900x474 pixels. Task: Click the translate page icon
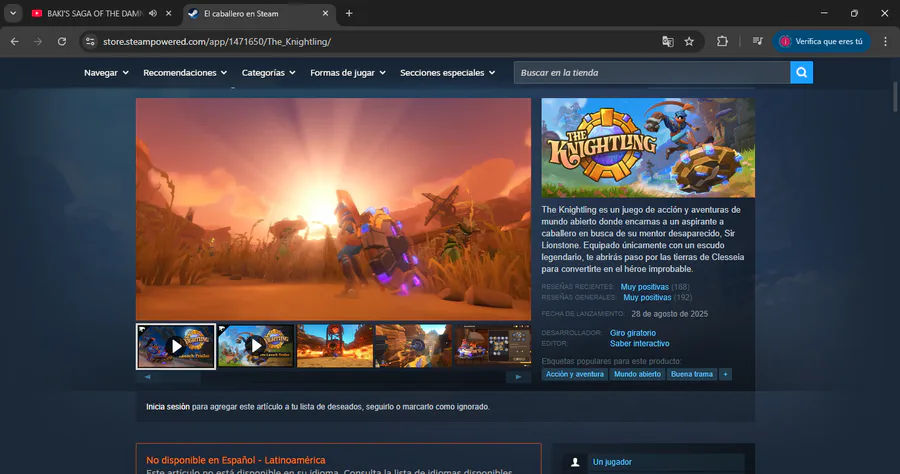668,41
